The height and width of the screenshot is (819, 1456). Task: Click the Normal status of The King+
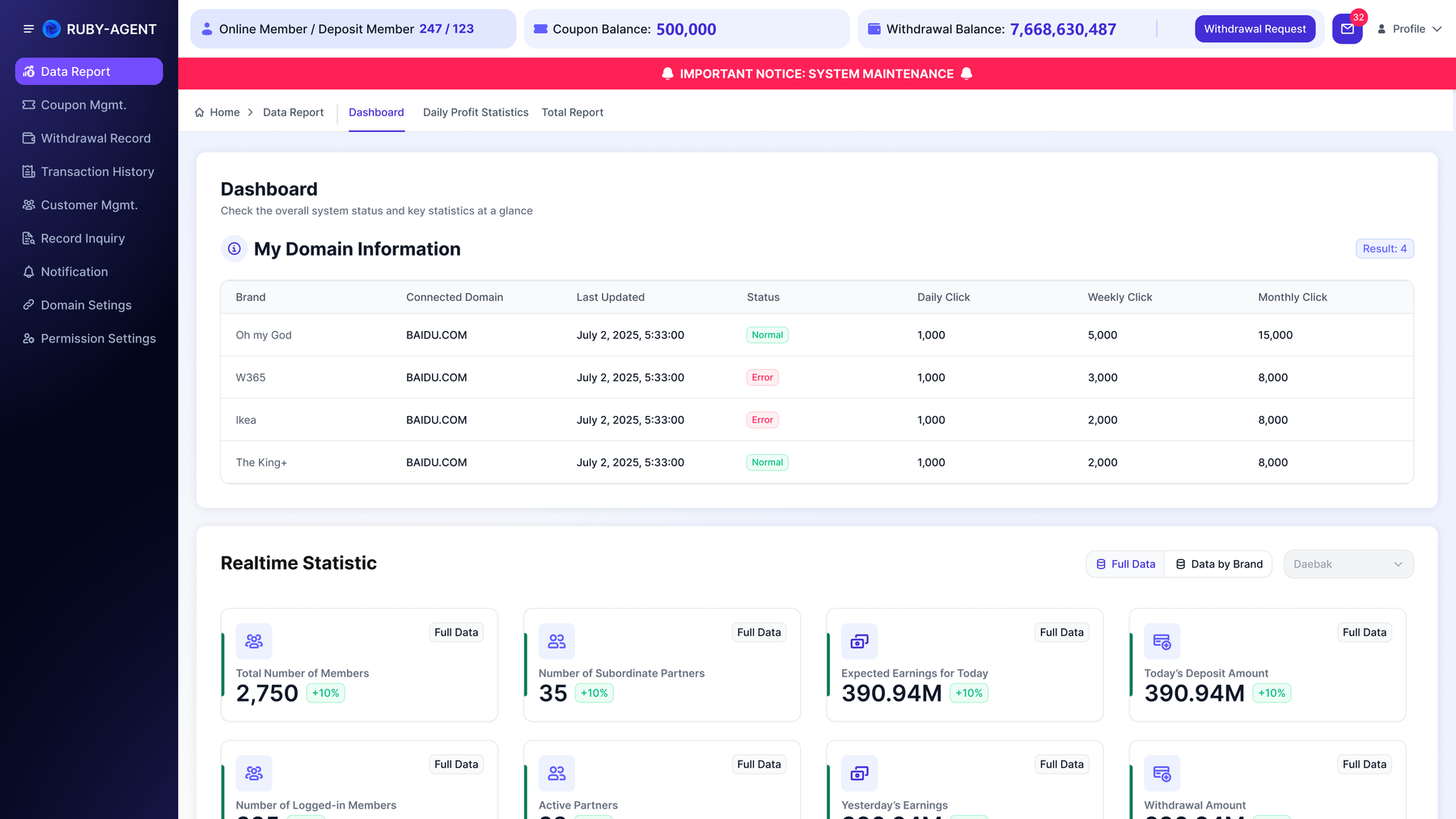click(x=767, y=462)
